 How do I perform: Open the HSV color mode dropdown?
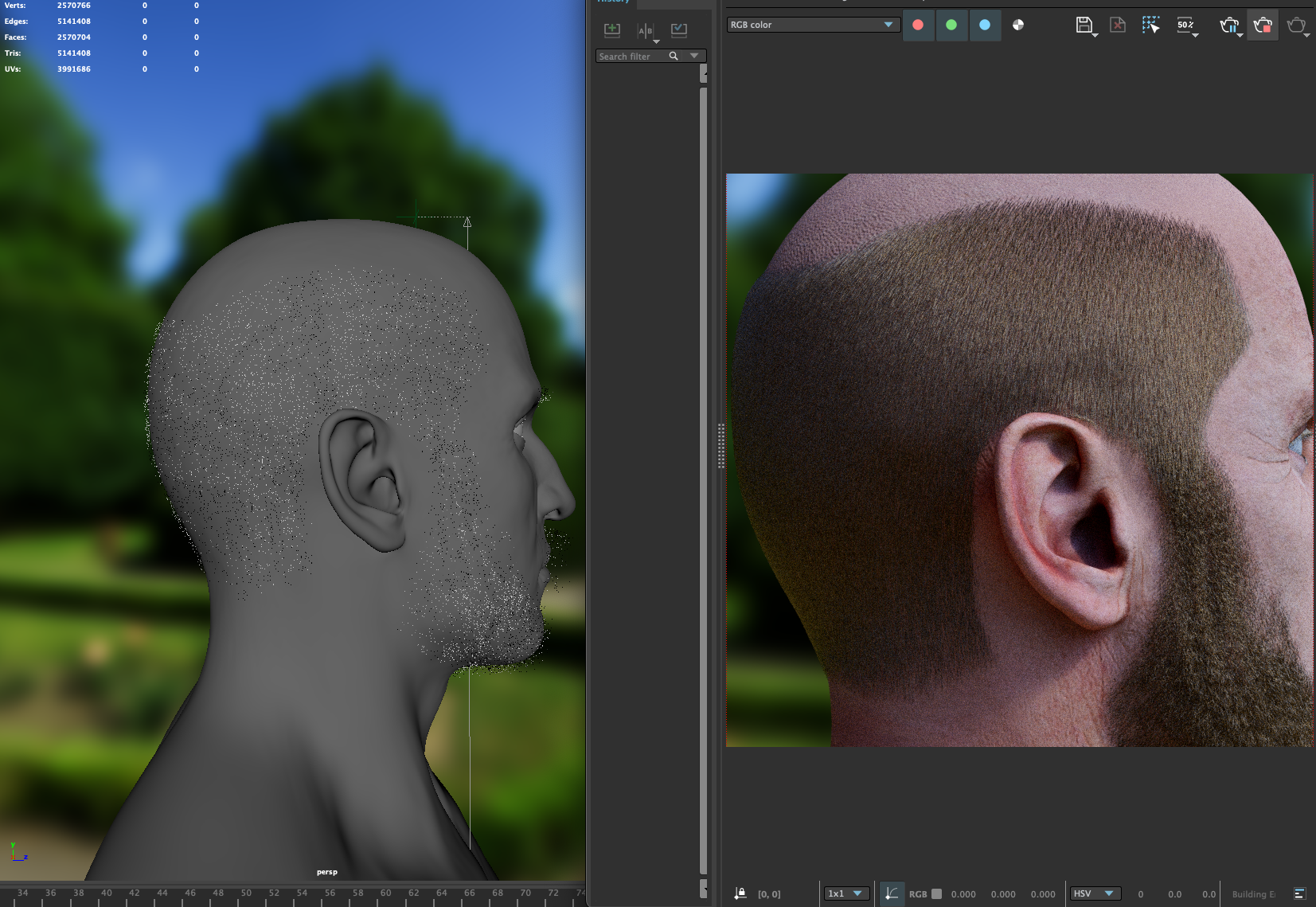pos(1095,893)
